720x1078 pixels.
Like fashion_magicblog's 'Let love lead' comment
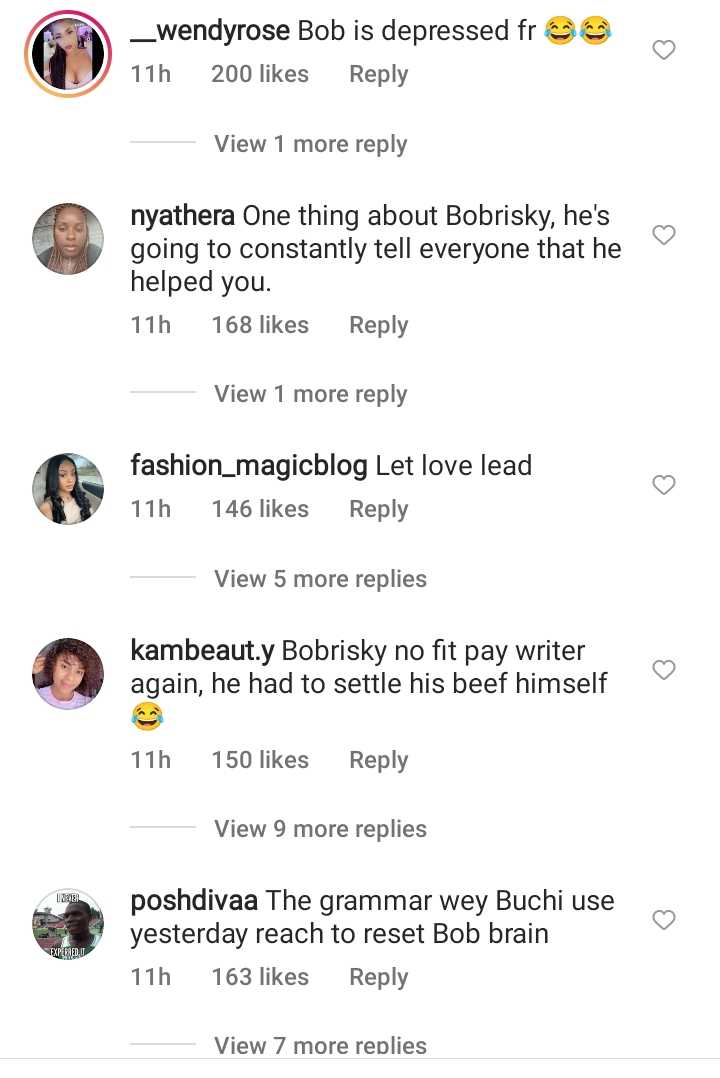664,485
